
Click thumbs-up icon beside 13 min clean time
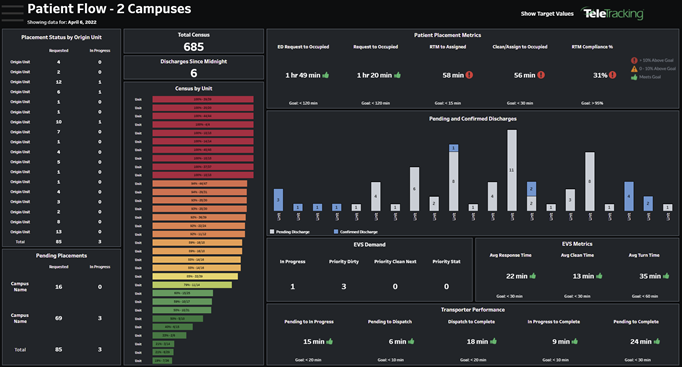599,276
